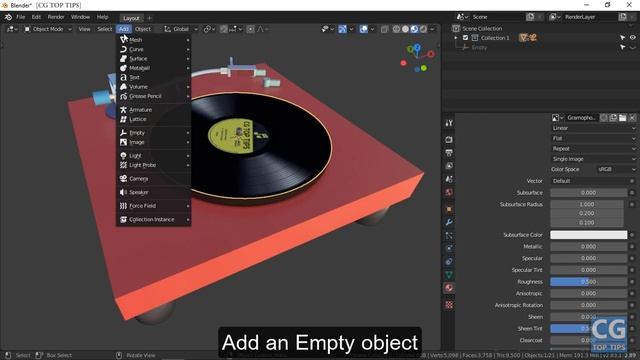Click the Blender logo icon

pyautogui.click(x=8, y=17)
